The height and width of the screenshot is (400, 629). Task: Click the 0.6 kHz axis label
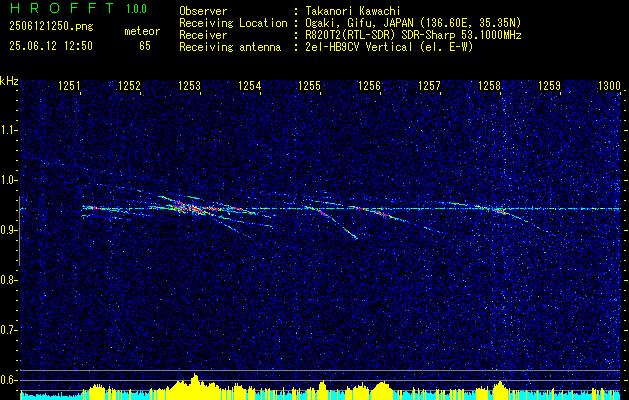pyautogui.click(x=8, y=380)
